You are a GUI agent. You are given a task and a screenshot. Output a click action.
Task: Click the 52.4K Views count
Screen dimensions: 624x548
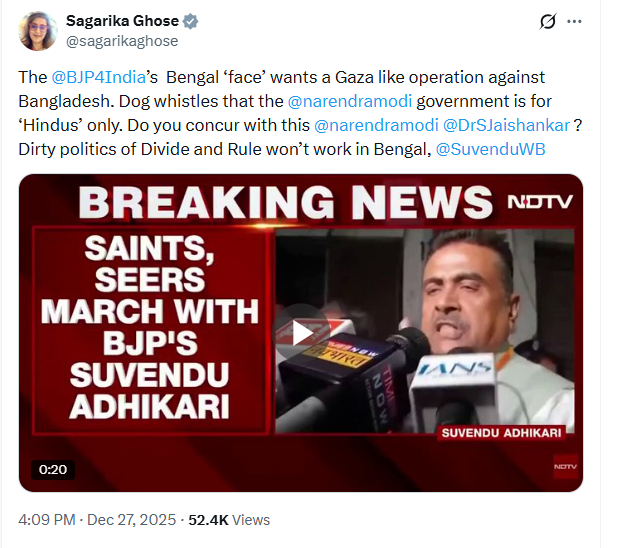point(230,520)
